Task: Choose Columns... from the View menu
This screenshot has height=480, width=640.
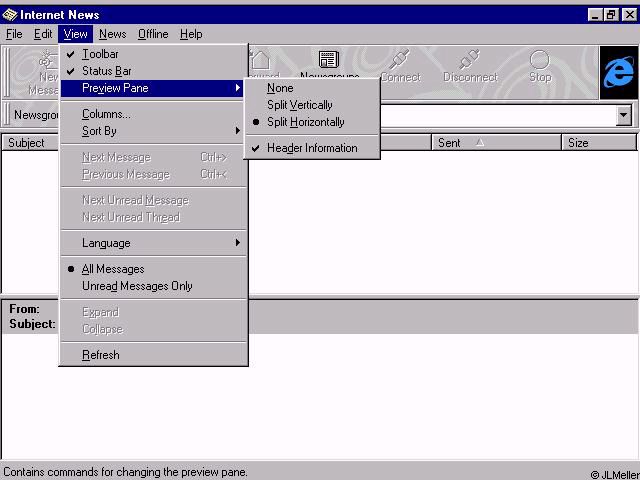Action: pos(153,114)
